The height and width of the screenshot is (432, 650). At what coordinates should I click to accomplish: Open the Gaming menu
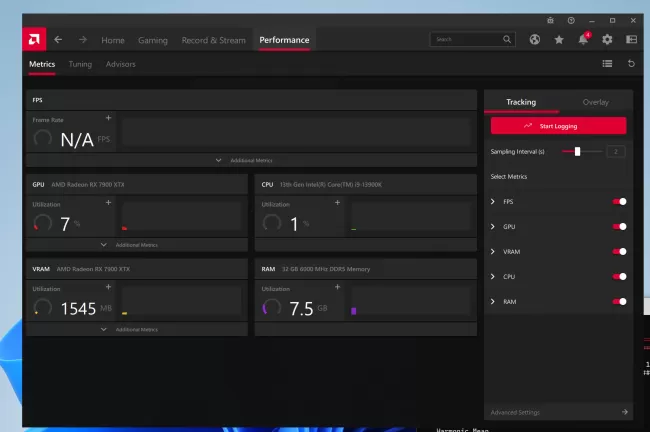[x=152, y=40]
